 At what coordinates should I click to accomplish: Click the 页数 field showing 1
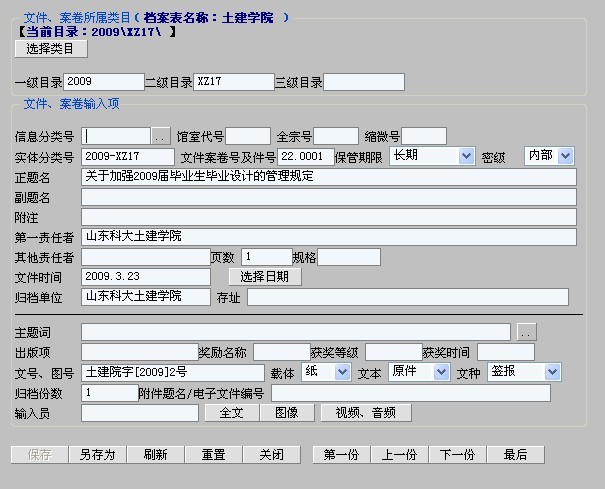coord(267,257)
